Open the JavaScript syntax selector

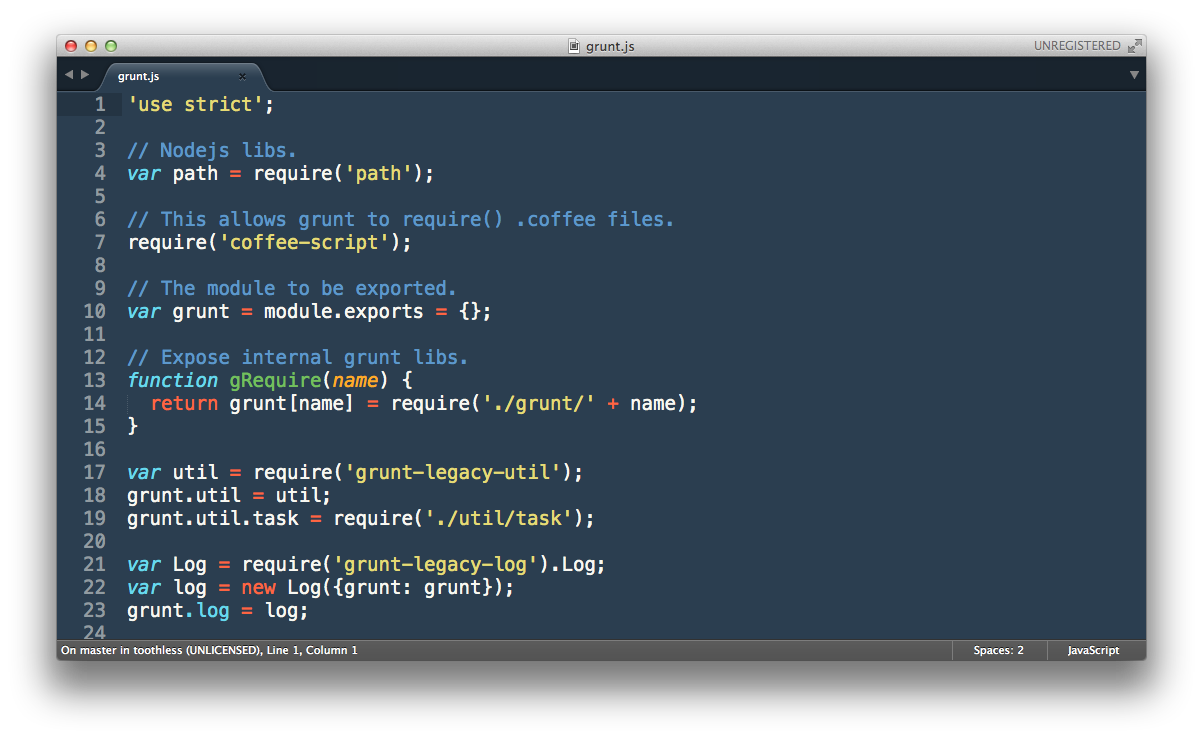point(1093,650)
